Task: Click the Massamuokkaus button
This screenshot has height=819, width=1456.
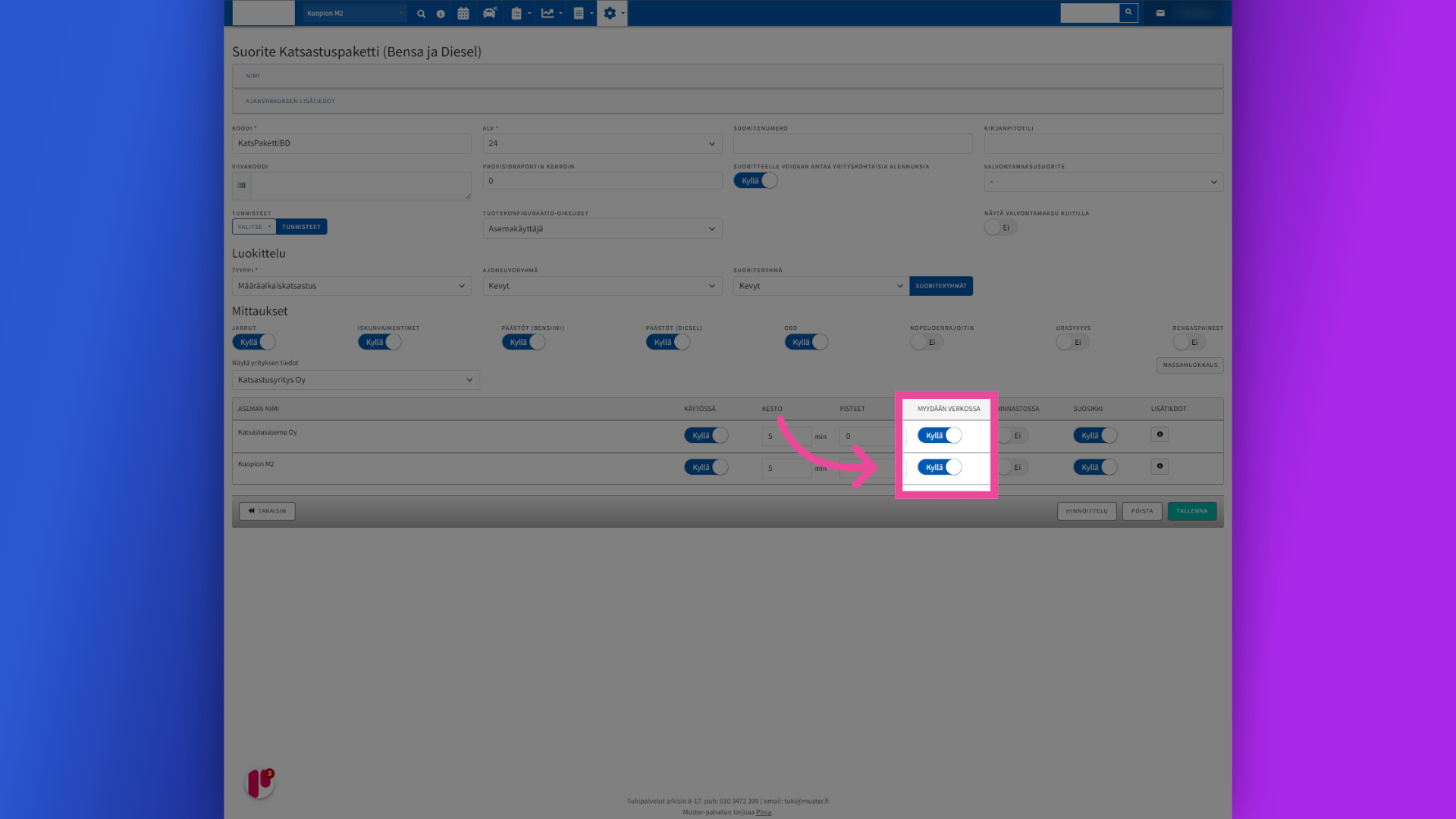Action: pos(1190,365)
